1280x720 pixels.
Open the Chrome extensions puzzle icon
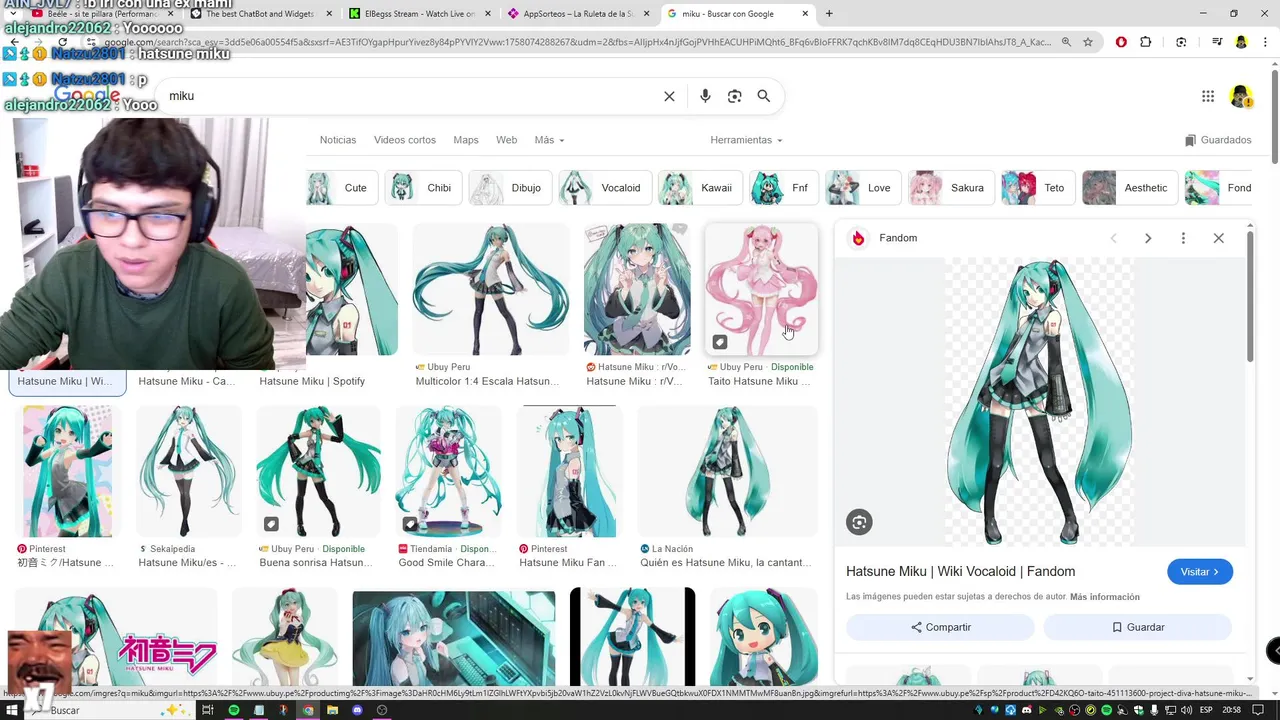pyautogui.click(x=1146, y=42)
